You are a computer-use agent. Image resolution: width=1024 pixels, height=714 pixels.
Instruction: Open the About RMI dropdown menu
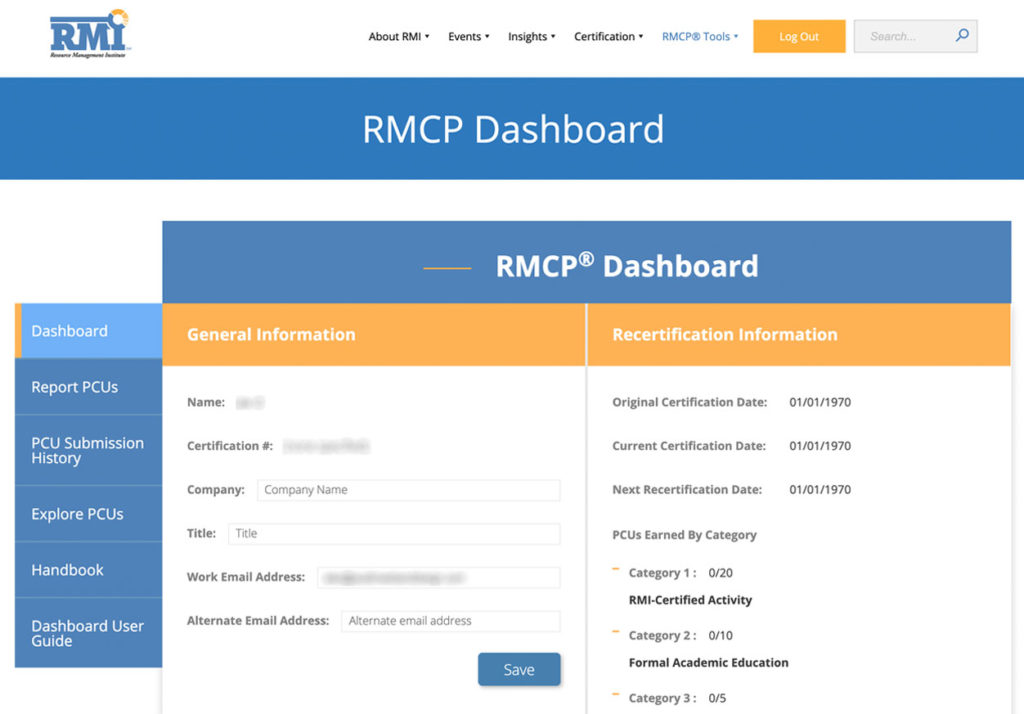398,36
